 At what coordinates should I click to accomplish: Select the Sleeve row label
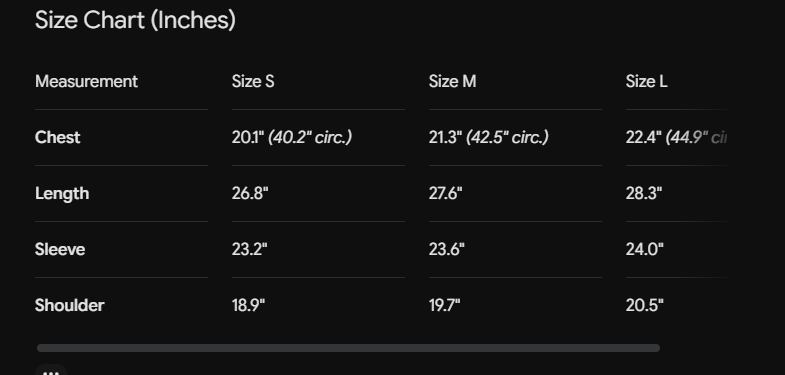[60, 249]
